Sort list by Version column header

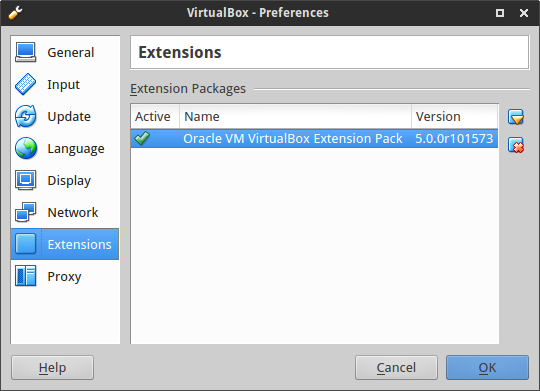point(455,116)
